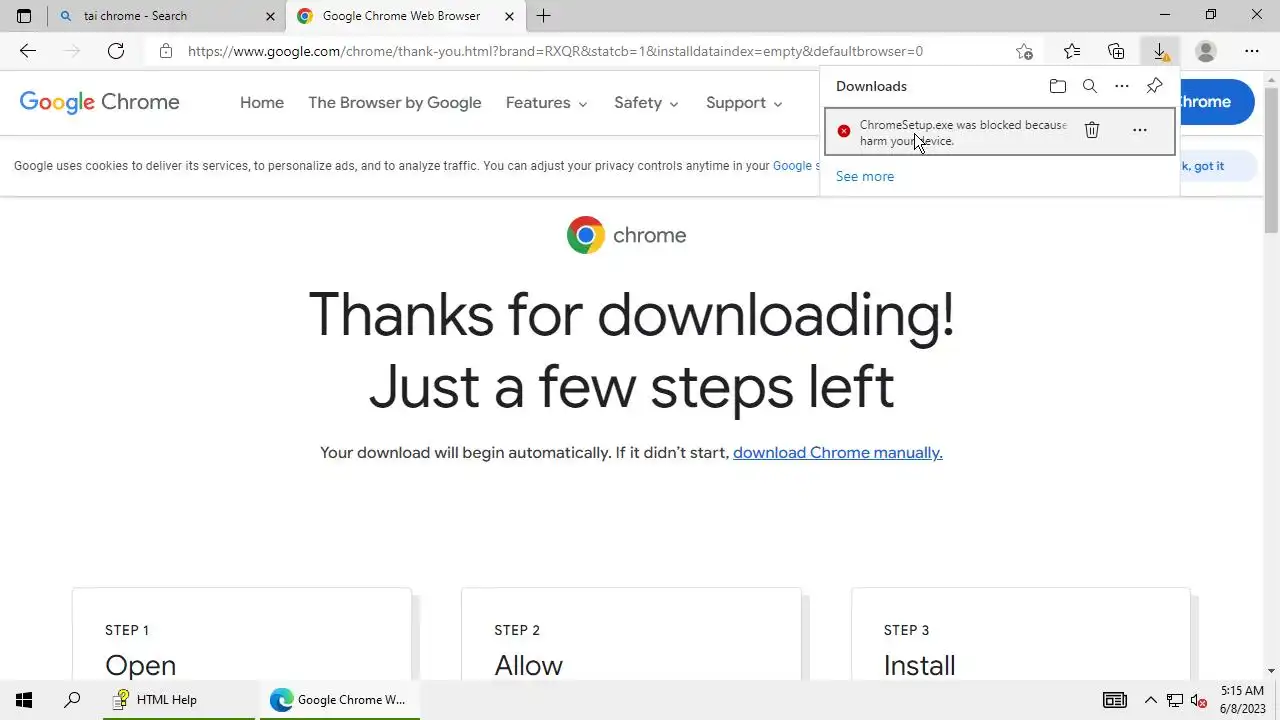The height and width of the screenshot is (720, 1280).
Task: Click the muted volume tray icon
Action: (1199, 700)
